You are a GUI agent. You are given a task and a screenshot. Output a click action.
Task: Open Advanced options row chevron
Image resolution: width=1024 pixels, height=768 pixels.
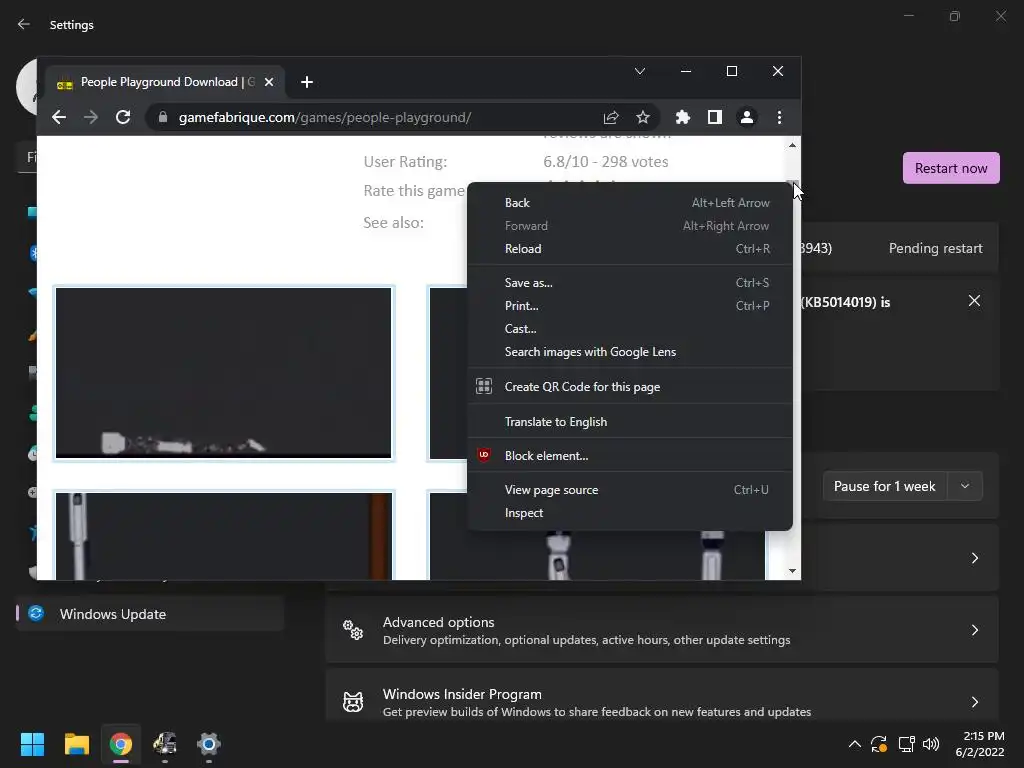tap(974, 630)
